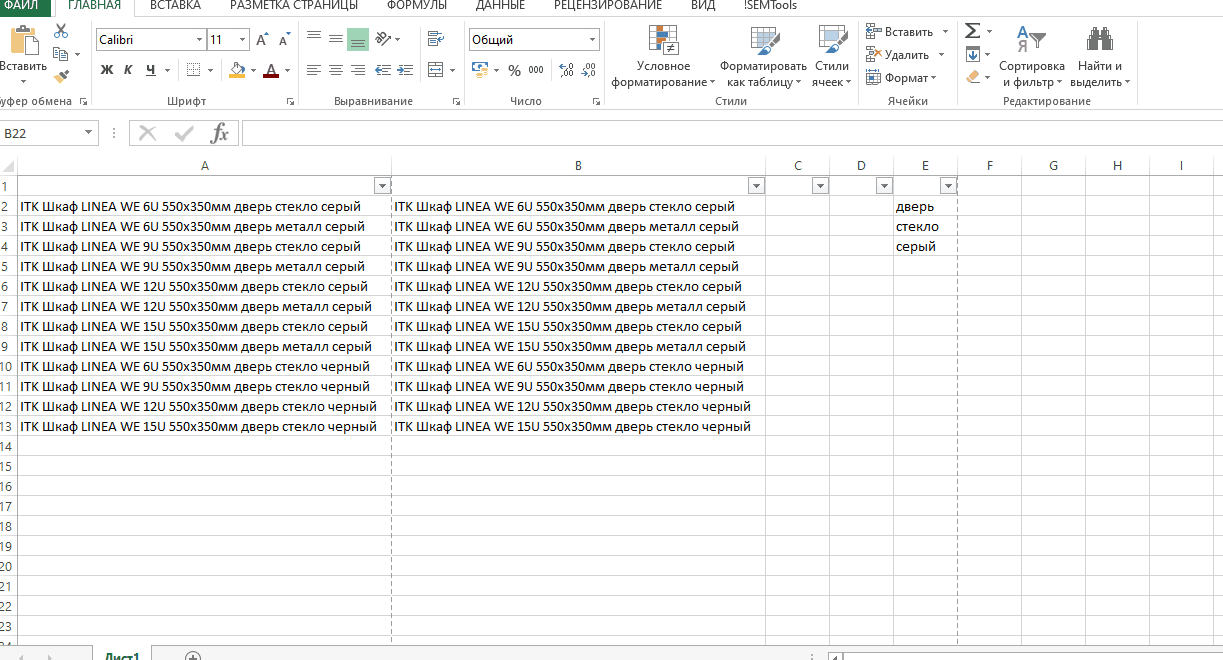Toggle the highlighted bottom align button
The width and height of the screenshot is (1223, 660).
(x=358, y=40)
